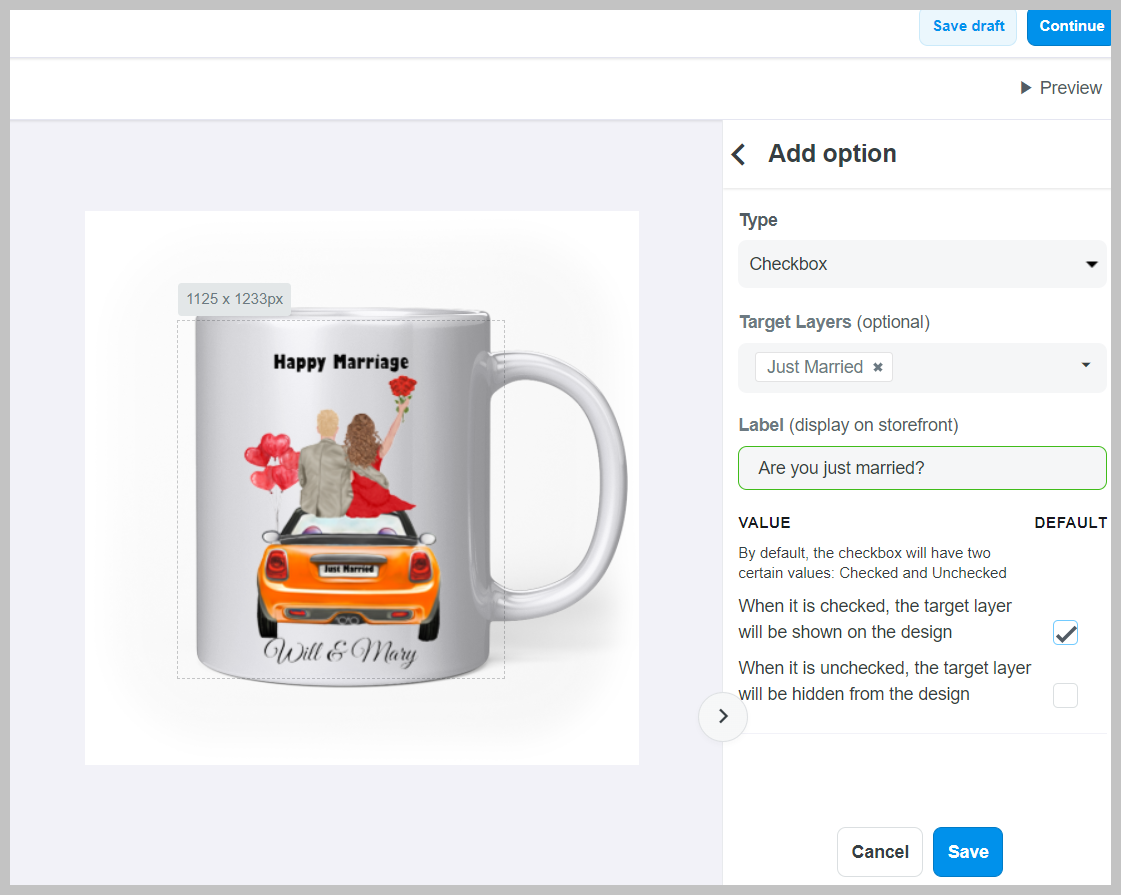Click the Preview play triangle
This screenshot has height=895, width=1121.
click(x=1026, y=88)
